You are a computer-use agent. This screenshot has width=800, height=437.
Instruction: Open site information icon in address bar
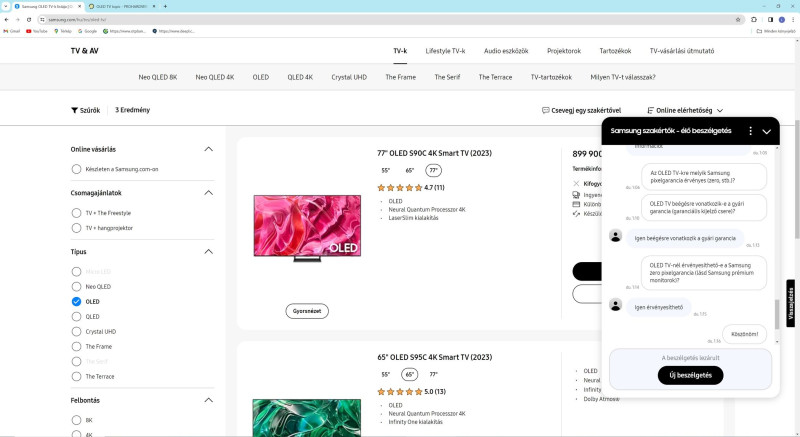pyautogui.click(x=42, y=19)
